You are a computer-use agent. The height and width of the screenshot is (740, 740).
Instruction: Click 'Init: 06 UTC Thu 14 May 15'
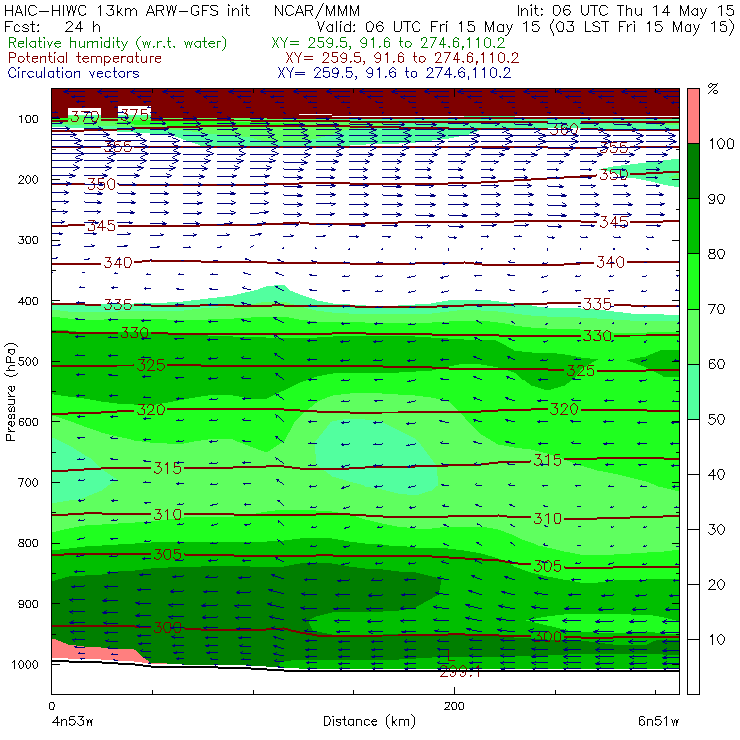tap(625, 11)
